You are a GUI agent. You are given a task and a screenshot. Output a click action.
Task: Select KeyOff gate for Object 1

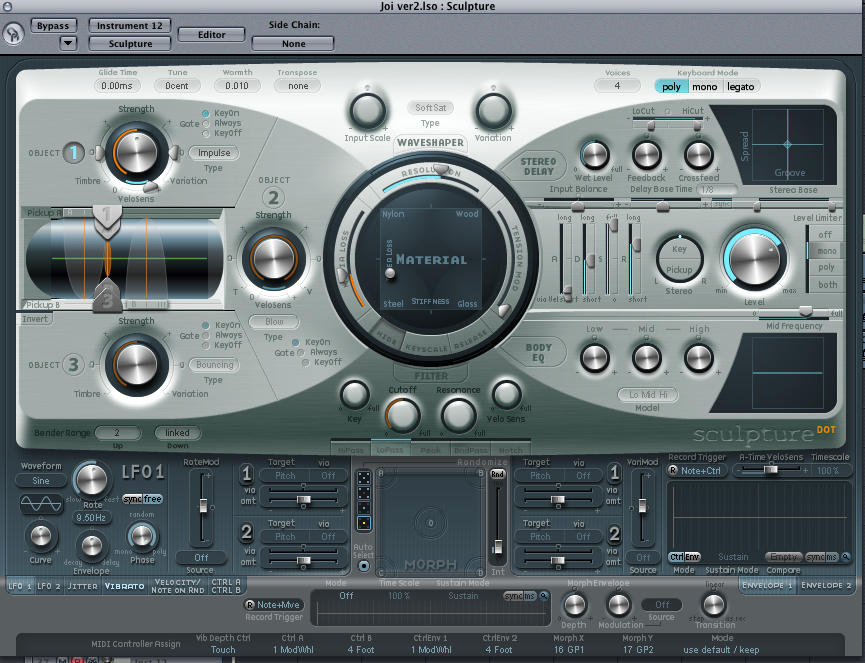coord(206,133)
